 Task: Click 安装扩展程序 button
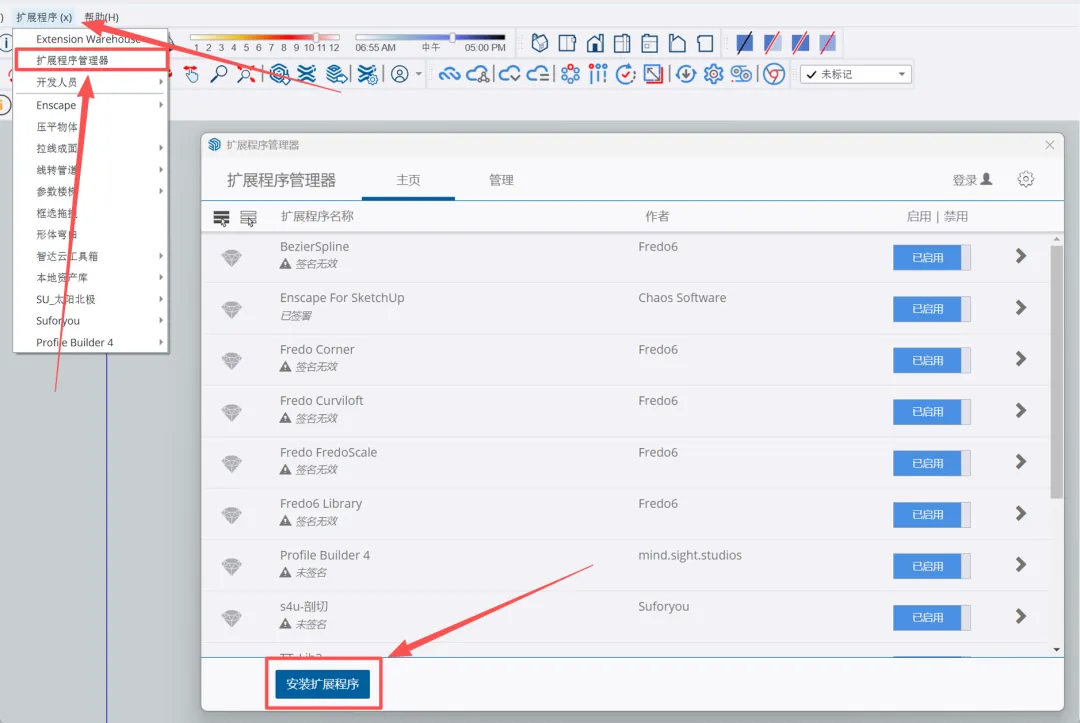tap(322, 684)
